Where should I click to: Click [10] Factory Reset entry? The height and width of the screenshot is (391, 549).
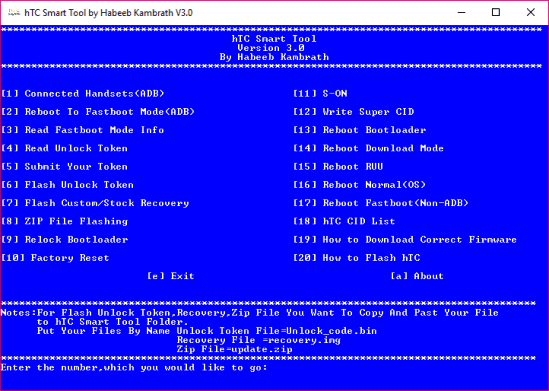(55, 258)
